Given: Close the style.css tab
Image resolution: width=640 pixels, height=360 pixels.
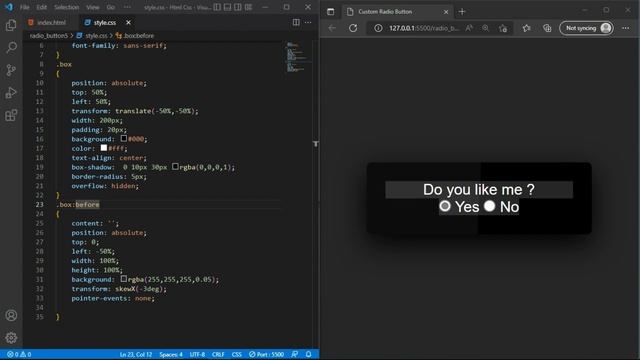Looking at the screenshot, I should click(x=128, y=22).
